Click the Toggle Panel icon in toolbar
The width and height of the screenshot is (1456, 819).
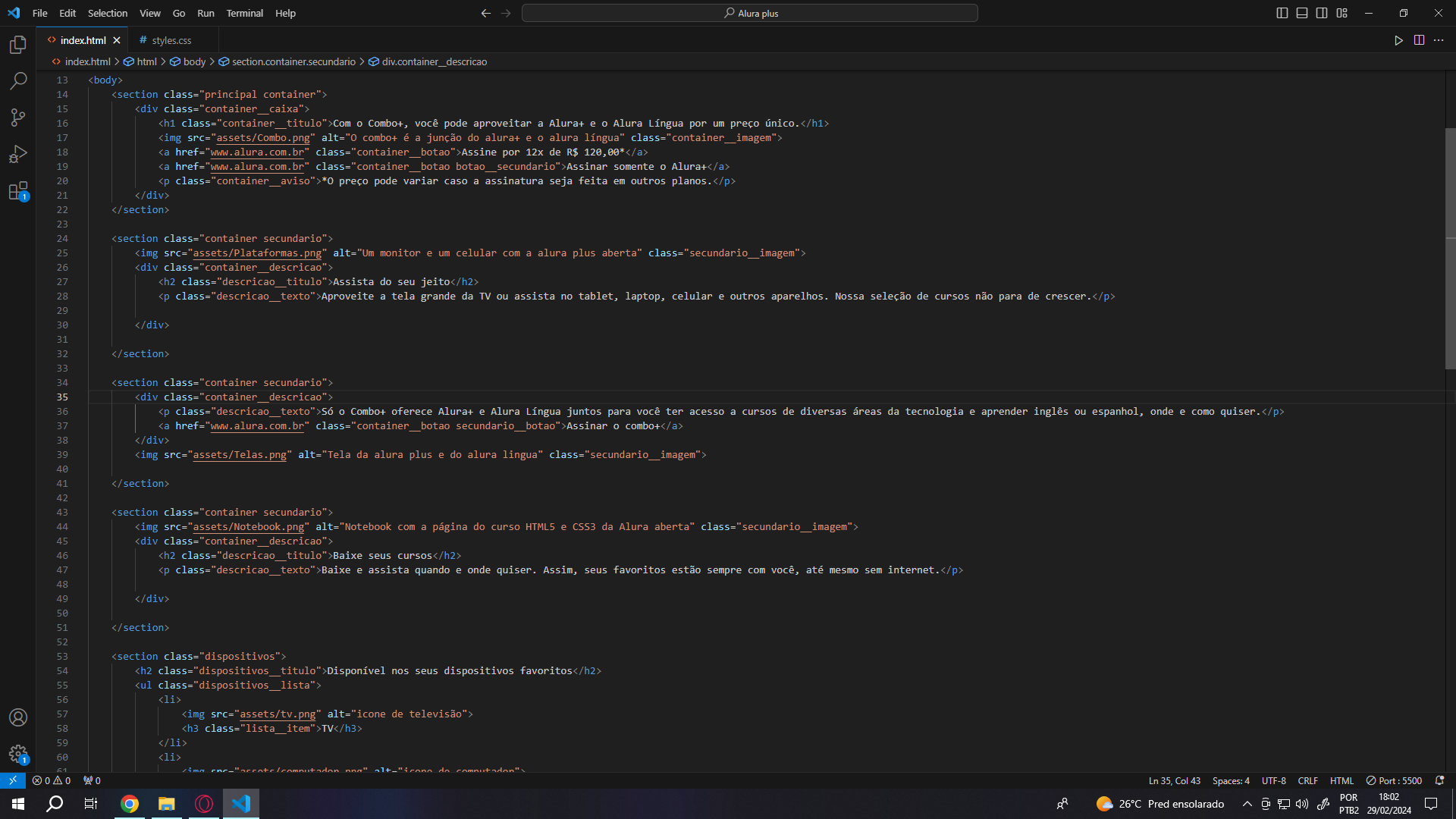1301,13
